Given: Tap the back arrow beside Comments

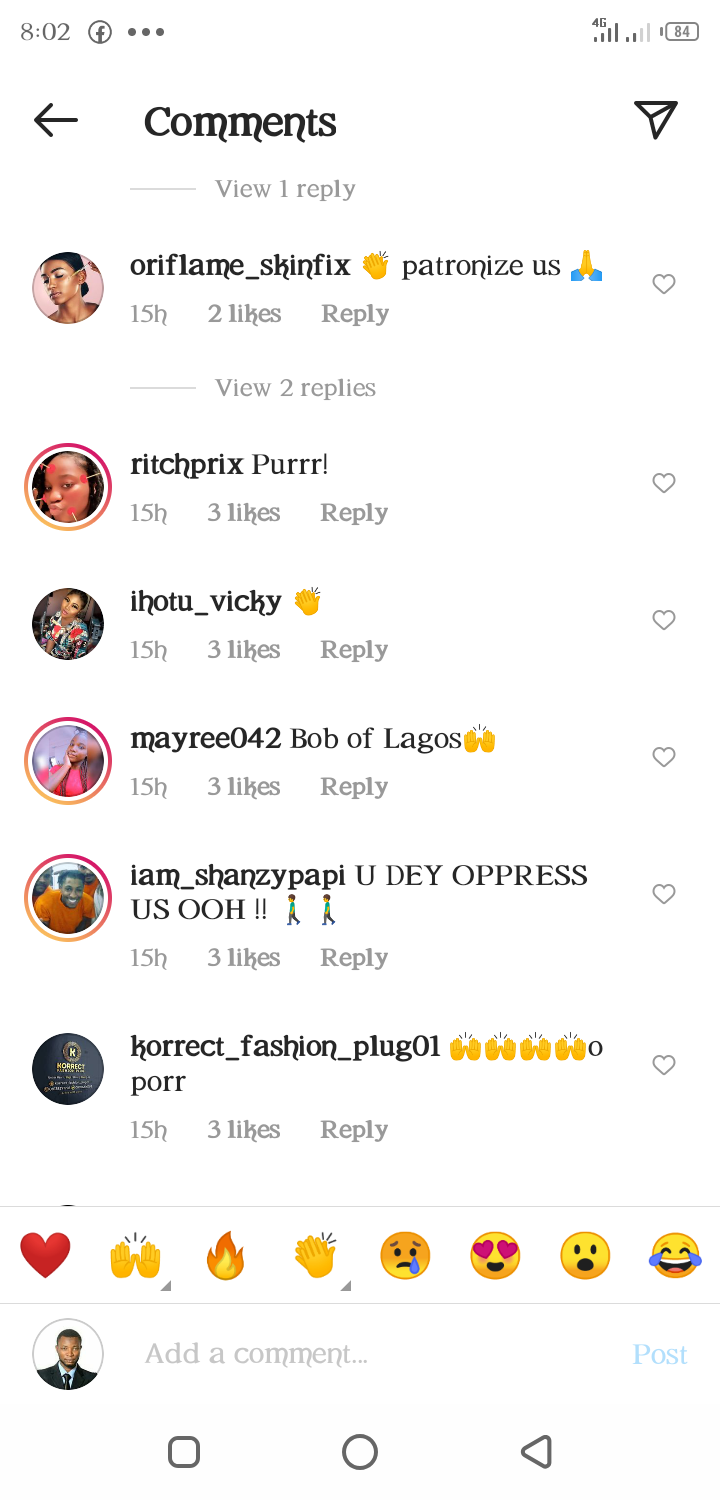Looking at the screenshot, I should point(56,121).
